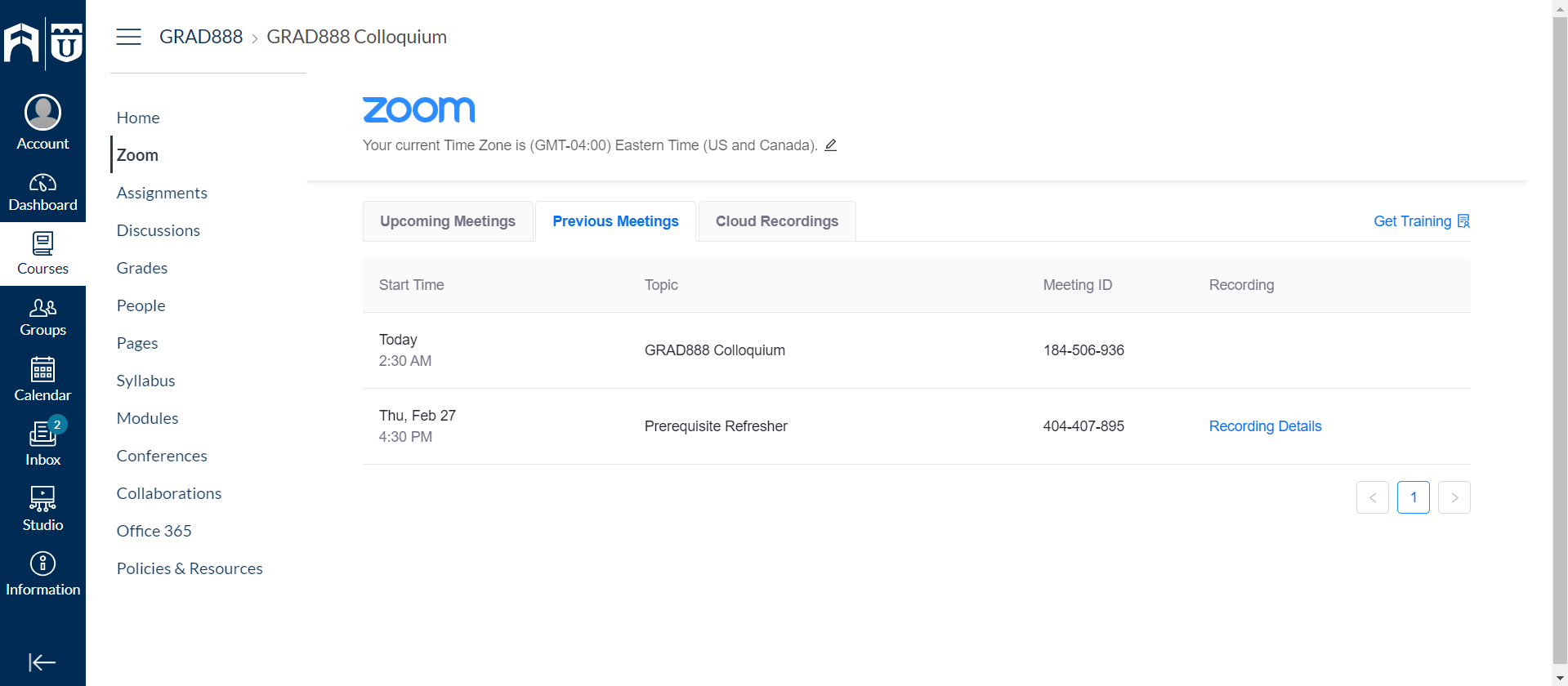This screenshot has width=1568, height=686.
Task: Open Assignments in course menu
Action: click(x=162, y=193)
